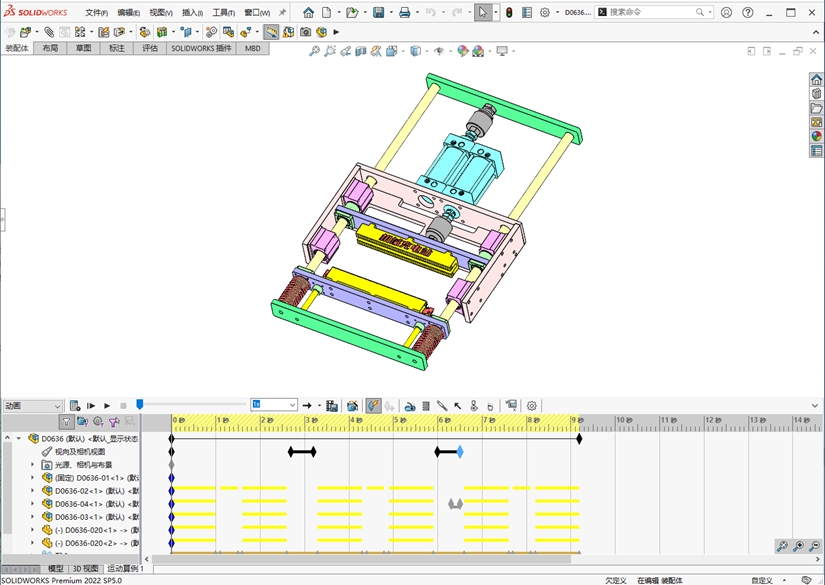Open Motion Study Properties gear icon
The image size is (825, 585).
[x=532, y=406]
